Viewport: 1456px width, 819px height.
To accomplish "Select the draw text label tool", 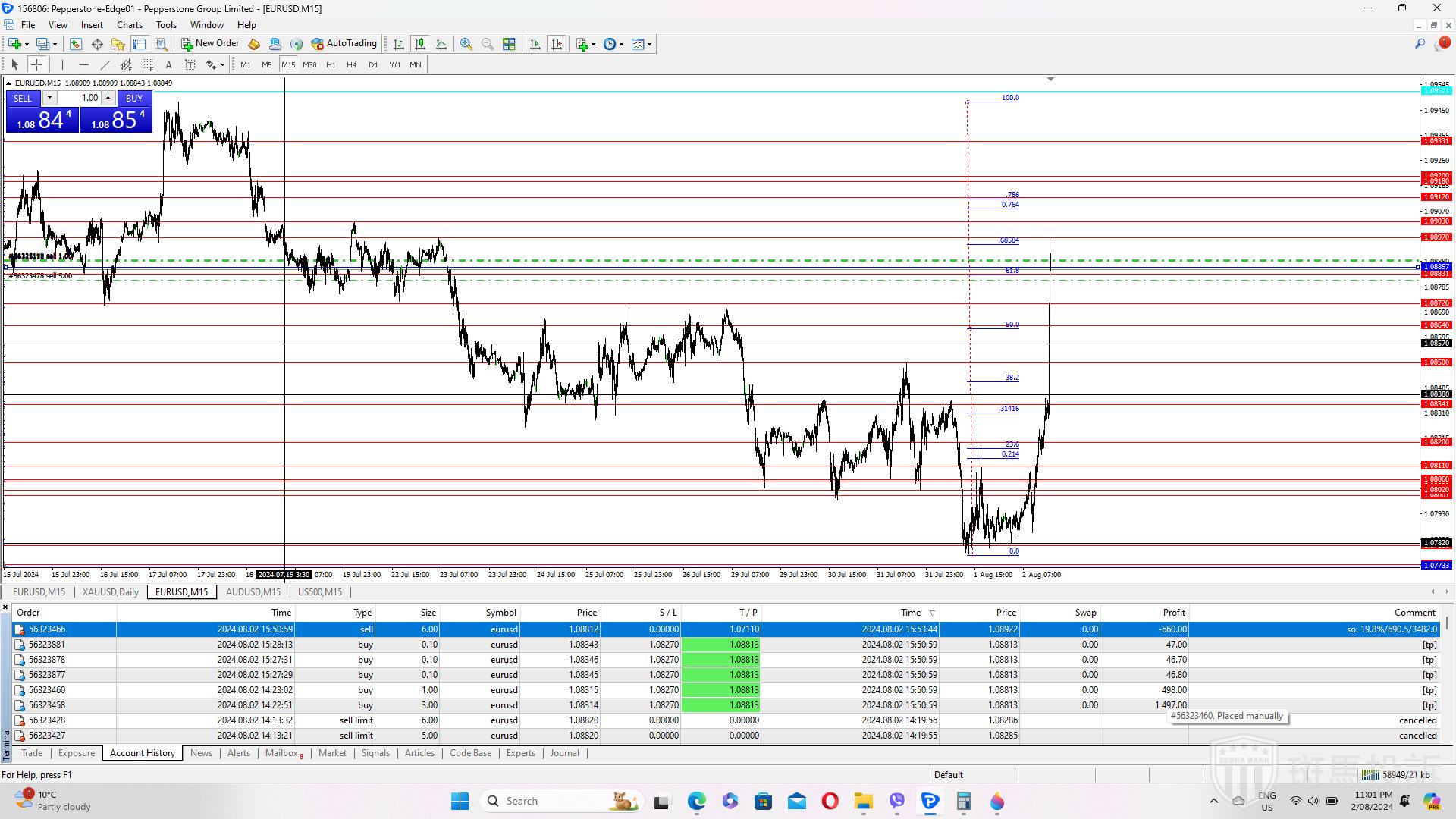I will coord(190,64).
